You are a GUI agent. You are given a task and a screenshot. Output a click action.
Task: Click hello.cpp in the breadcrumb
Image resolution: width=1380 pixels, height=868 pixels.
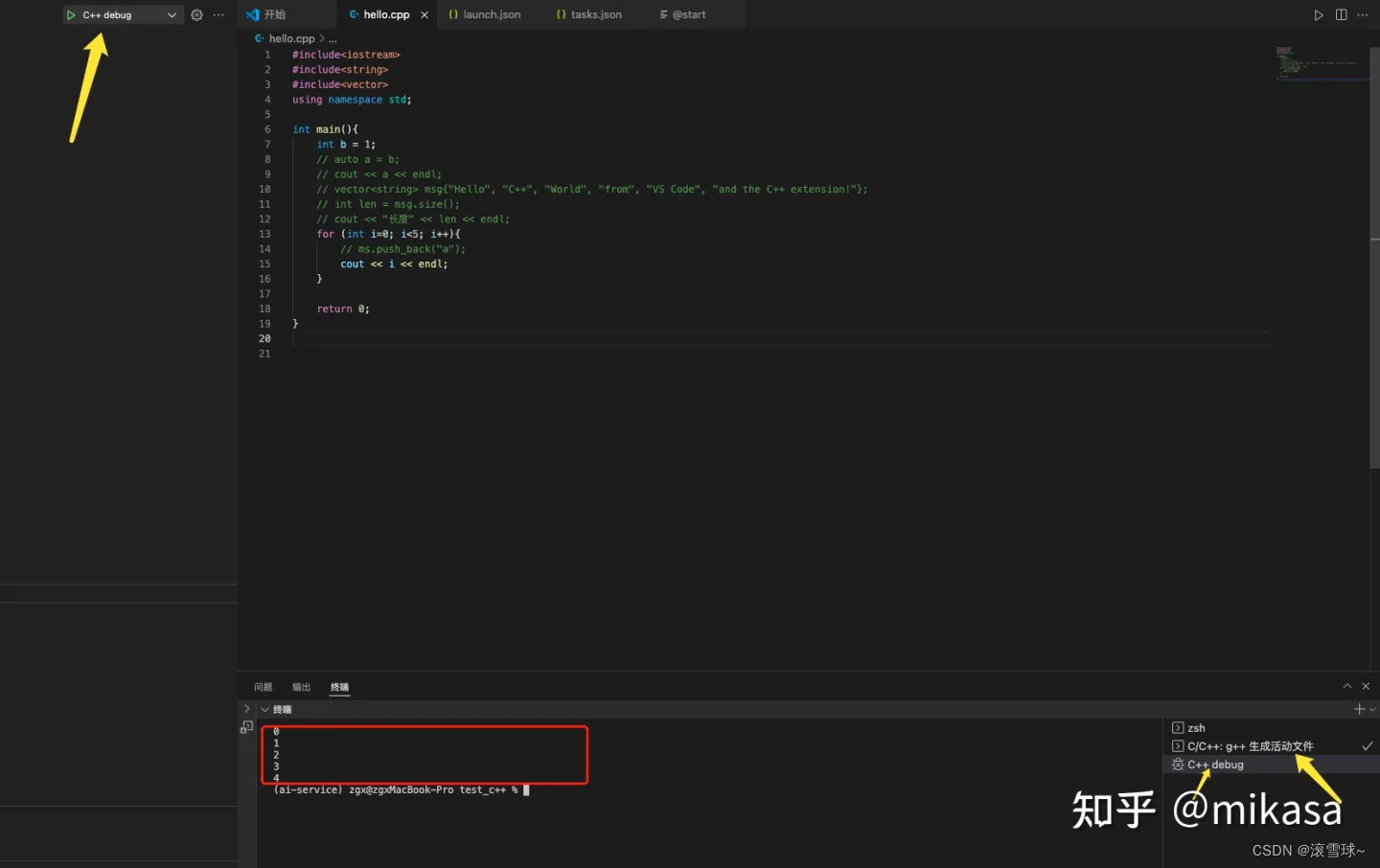coord(291,38)
